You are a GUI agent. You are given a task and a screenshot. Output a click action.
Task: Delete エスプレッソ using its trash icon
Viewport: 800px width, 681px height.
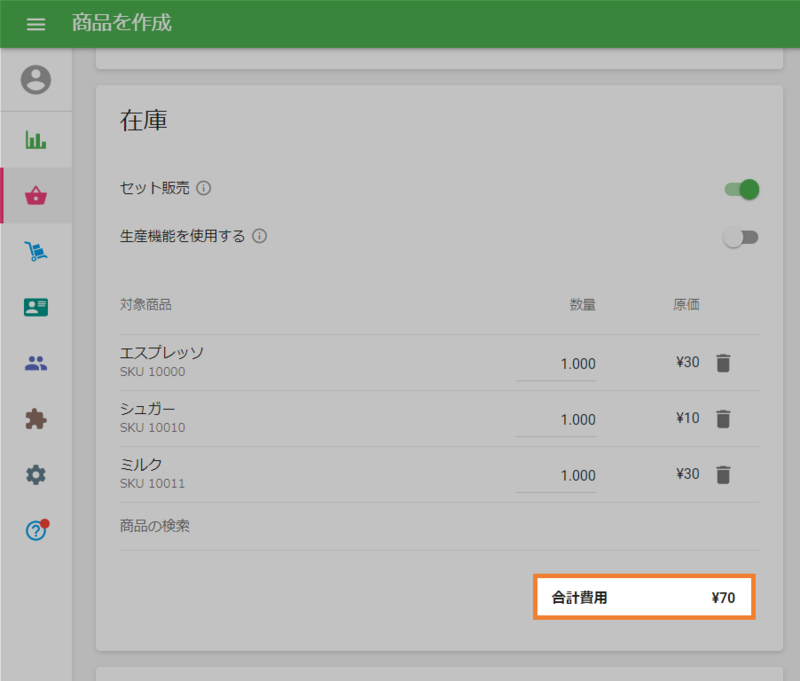[723, 363]
